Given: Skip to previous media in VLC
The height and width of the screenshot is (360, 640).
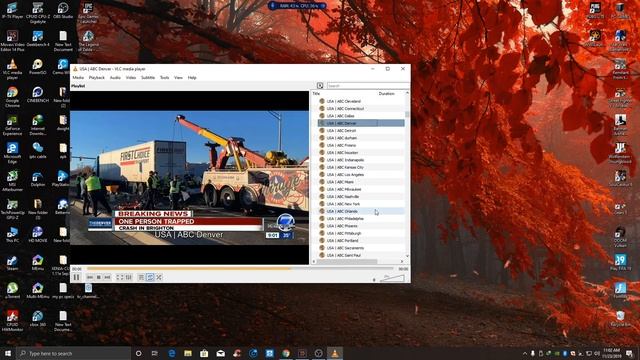Looking at the screenshot, I should pyautogui.click(x=90, y=278).
